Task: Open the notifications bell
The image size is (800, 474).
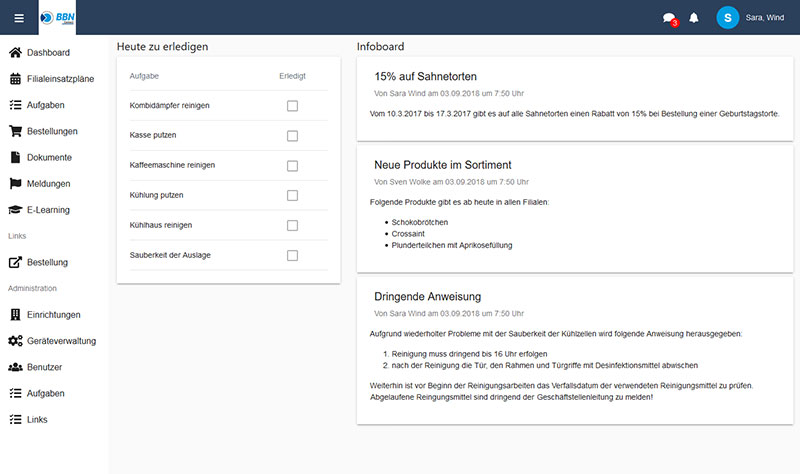Action: pos(694,18)
